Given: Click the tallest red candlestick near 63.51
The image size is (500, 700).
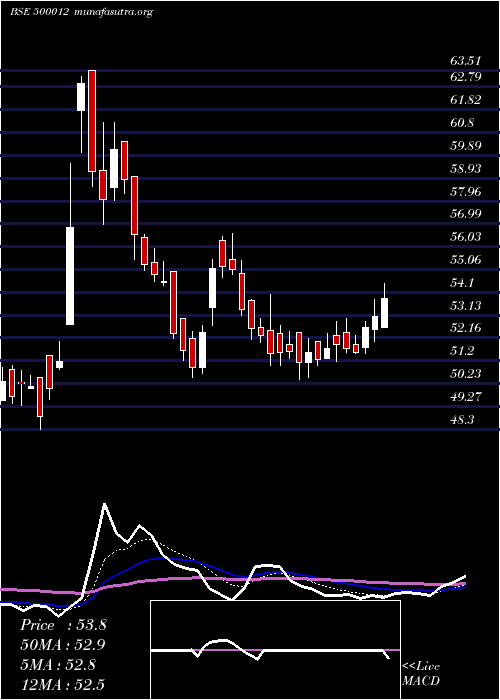Looking at the screenshot, I should tap(92, 121).
